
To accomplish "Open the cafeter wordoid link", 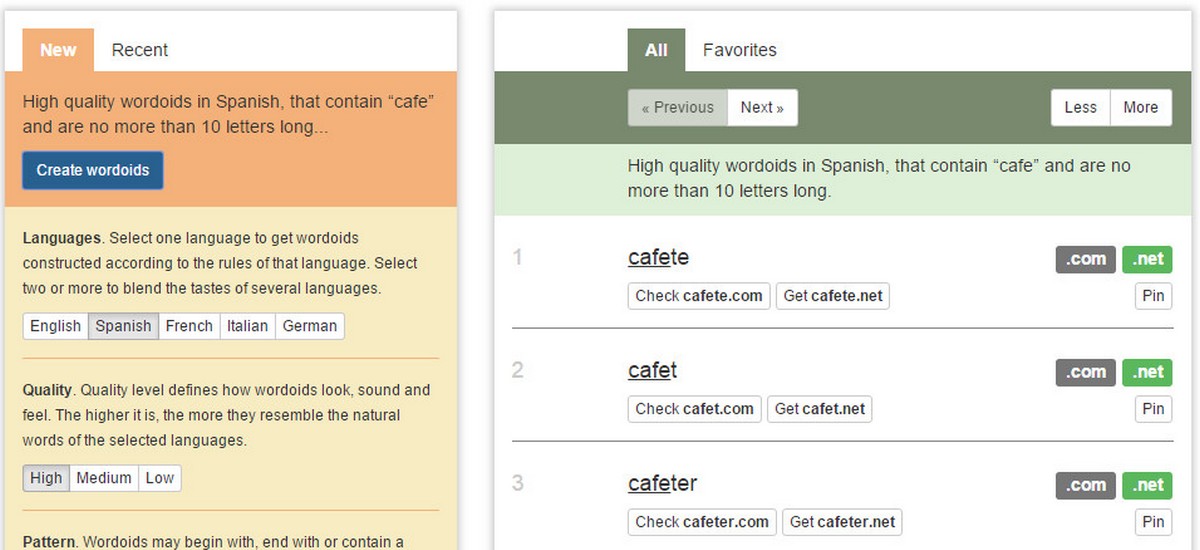I will [x=662, y=484].
